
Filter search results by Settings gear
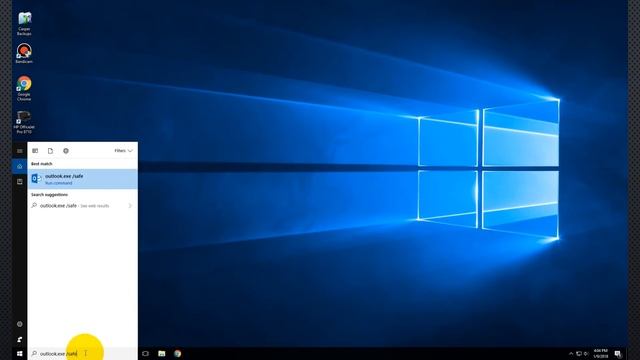coord(66,151)
